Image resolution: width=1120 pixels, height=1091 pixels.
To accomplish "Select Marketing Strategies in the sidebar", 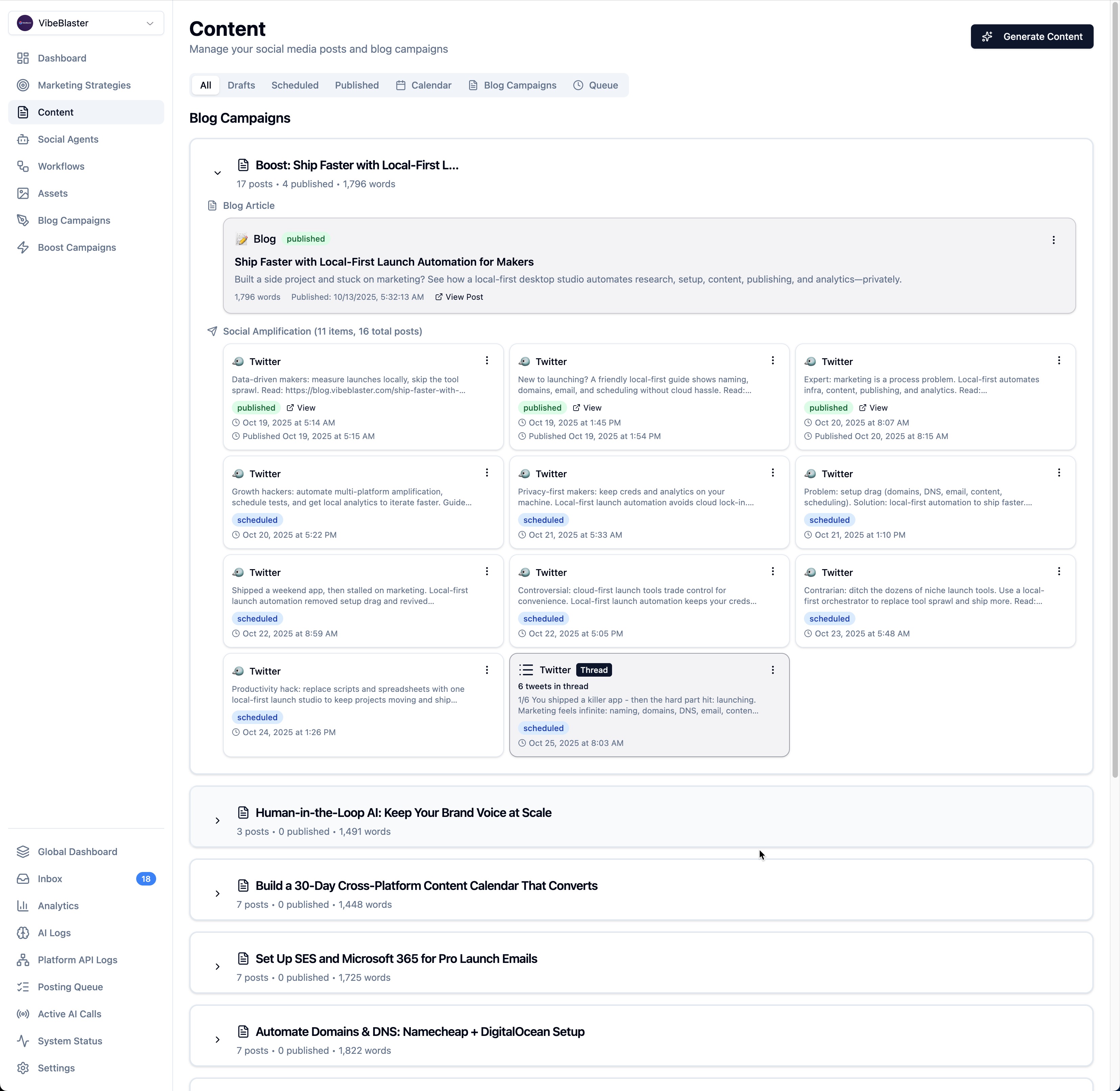I will point(83,85).
